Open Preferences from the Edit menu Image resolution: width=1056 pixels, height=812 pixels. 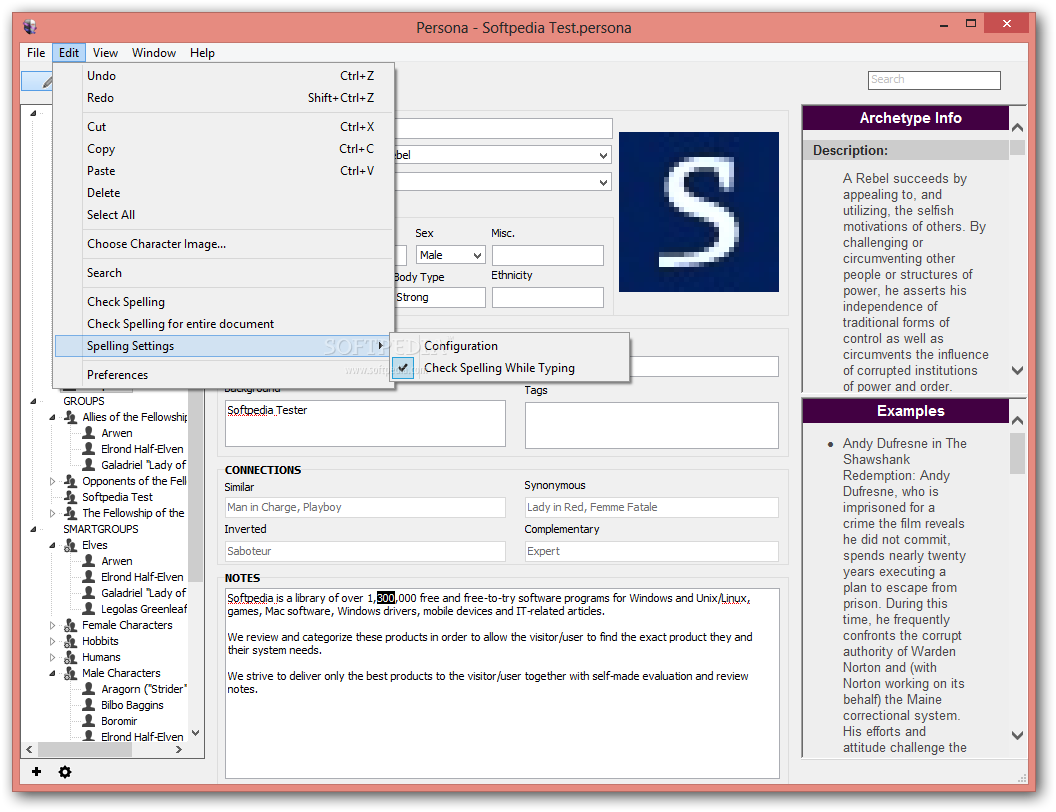[224, 374]
